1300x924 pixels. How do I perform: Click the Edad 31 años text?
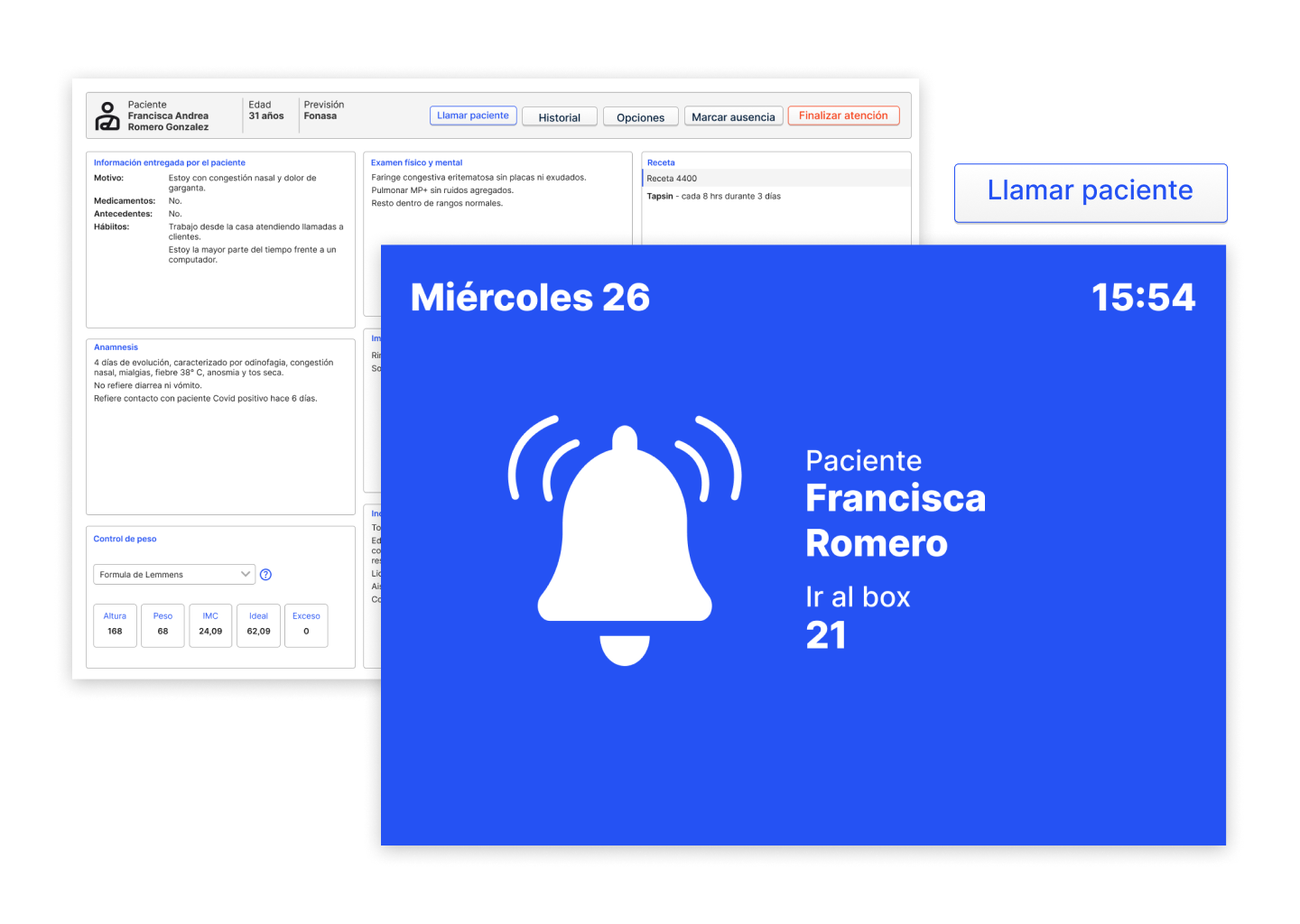coord(266,110)
